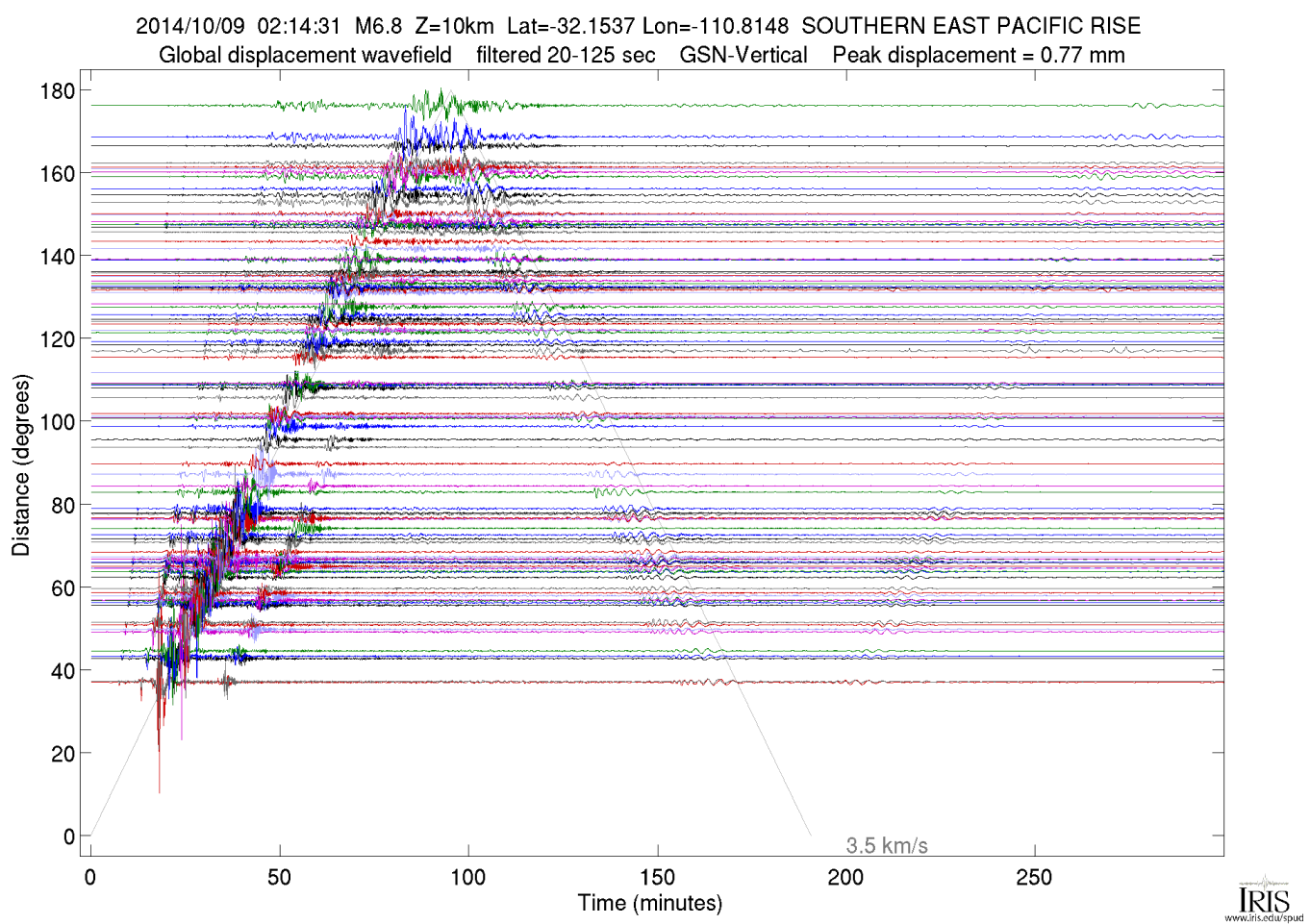Screen dimensions: 1310x924
Task: Click the 200 tick on time axis
Action: click(x=845, y=878)
